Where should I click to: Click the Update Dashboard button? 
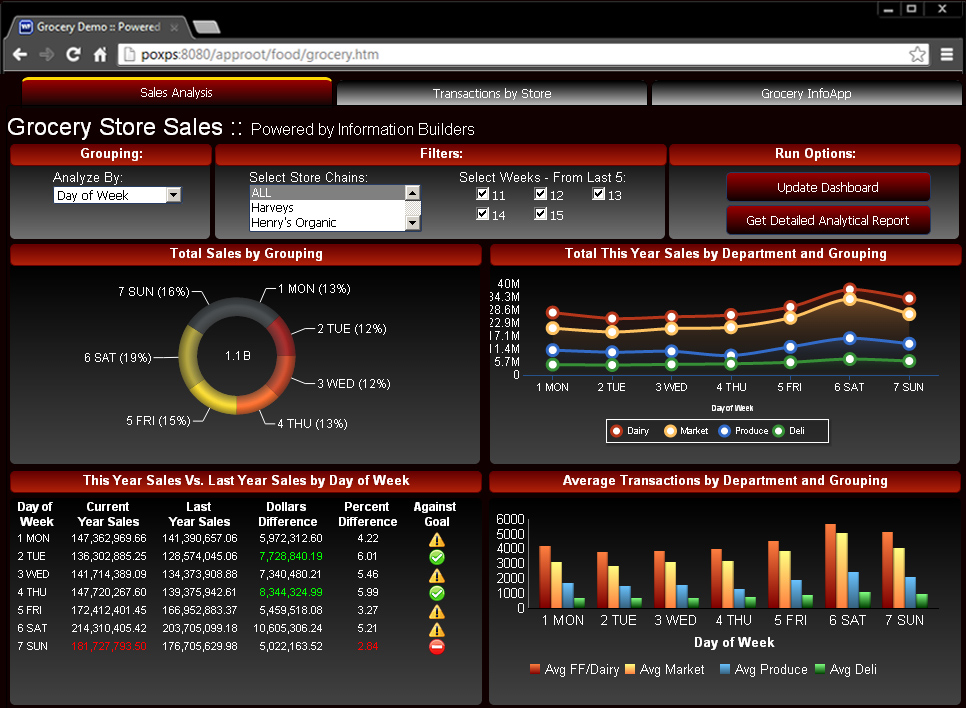click(828, 187)
